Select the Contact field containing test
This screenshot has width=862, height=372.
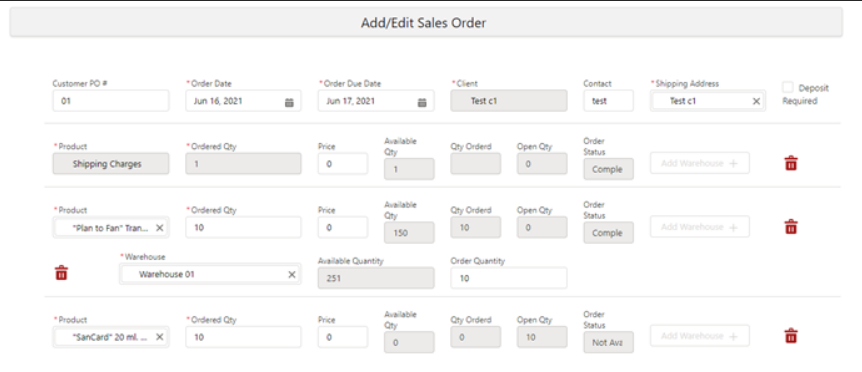tap(608, 101)
